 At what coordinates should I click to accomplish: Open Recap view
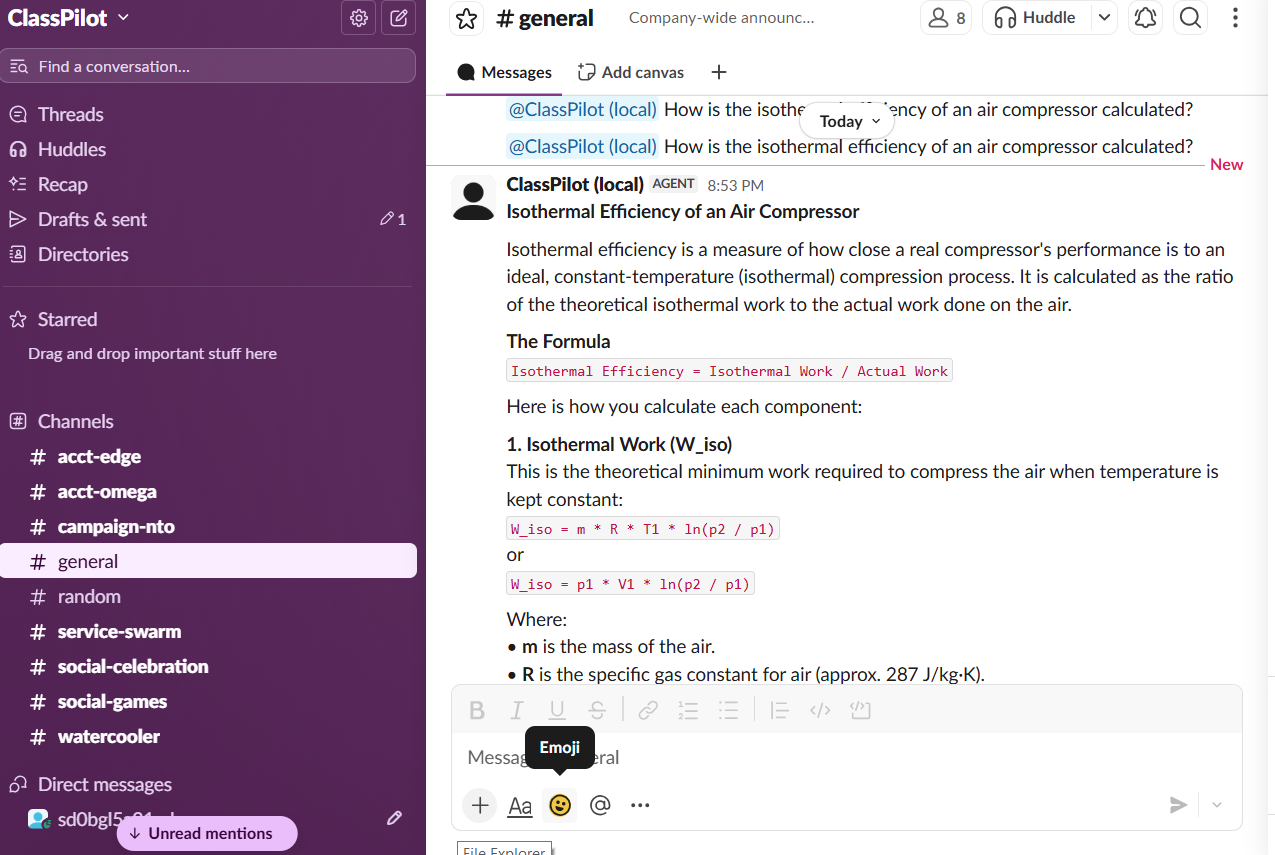(x=208, y=184)
